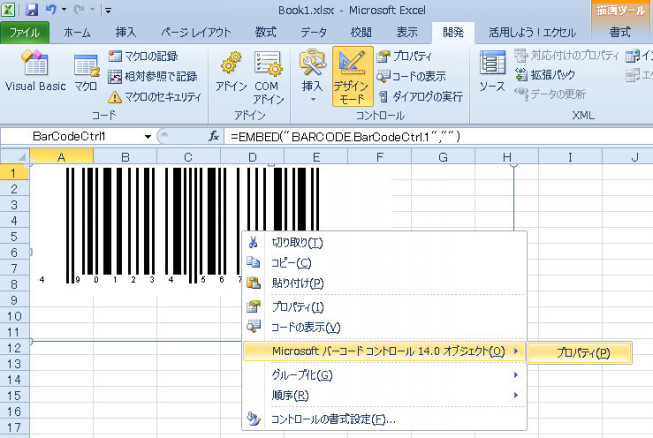Open the Visual Basic editor

35,70
